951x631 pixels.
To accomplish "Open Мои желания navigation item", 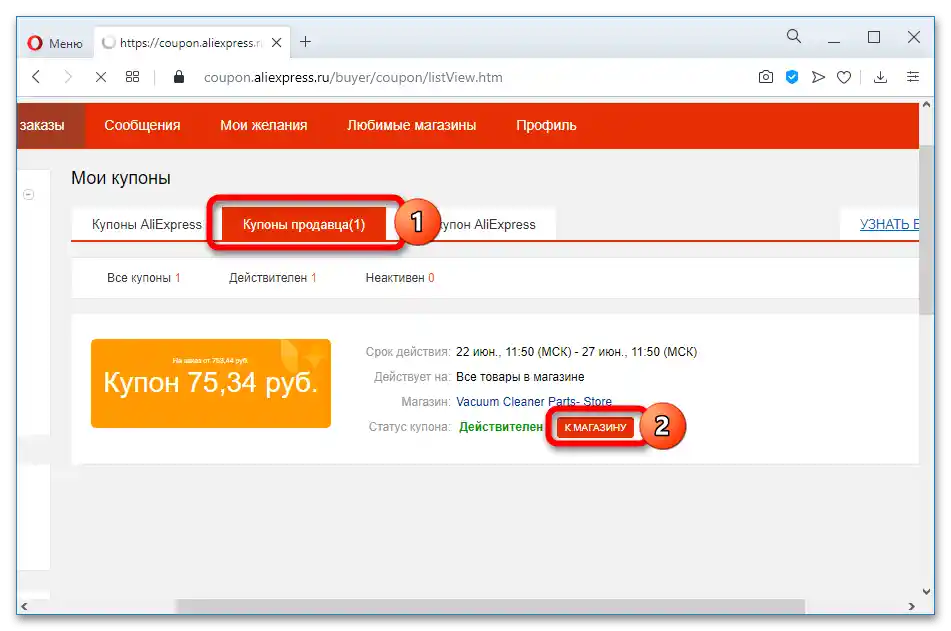I will pyautogui.click(x=263, y=126).
